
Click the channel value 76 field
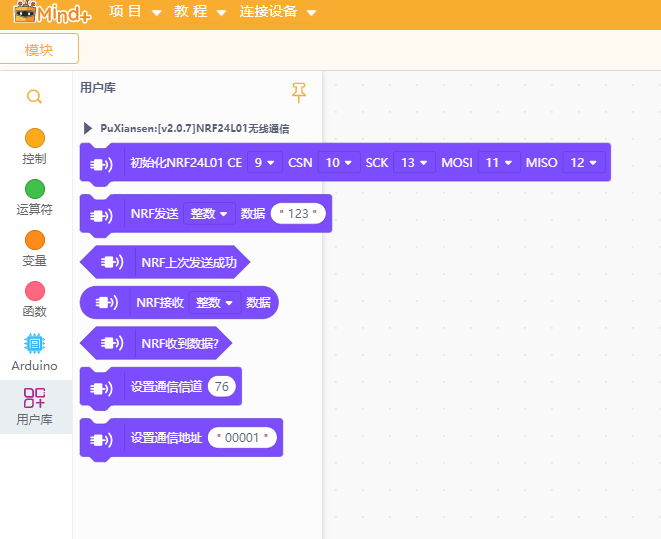[221, 386]
